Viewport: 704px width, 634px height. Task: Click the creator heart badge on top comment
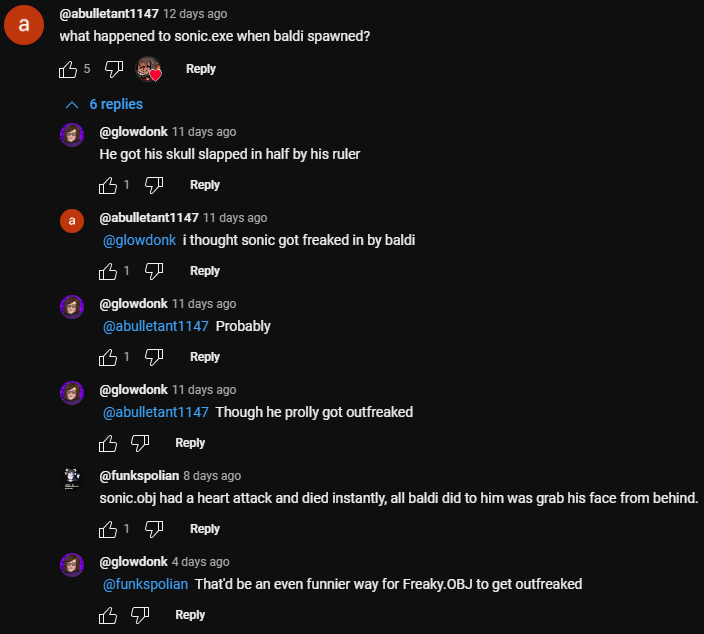pyautogui.click(x=149, y=69)
